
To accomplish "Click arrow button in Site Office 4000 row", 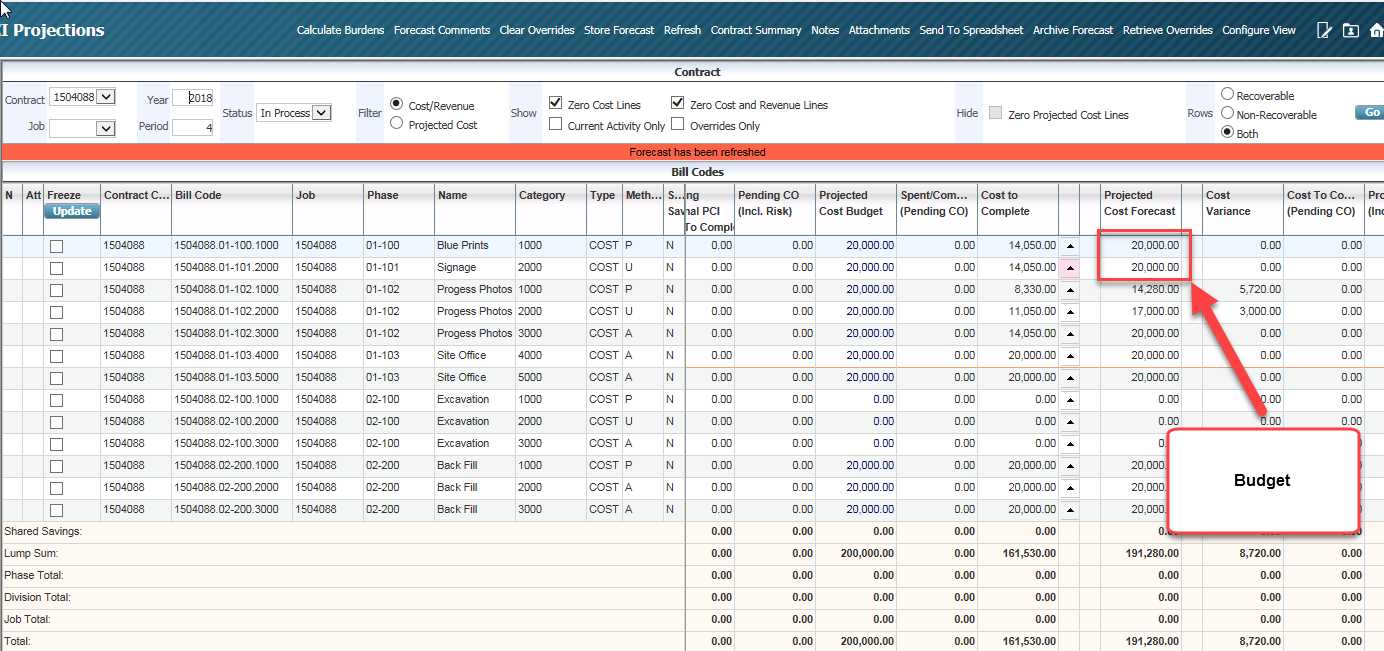I will 1069,355.
